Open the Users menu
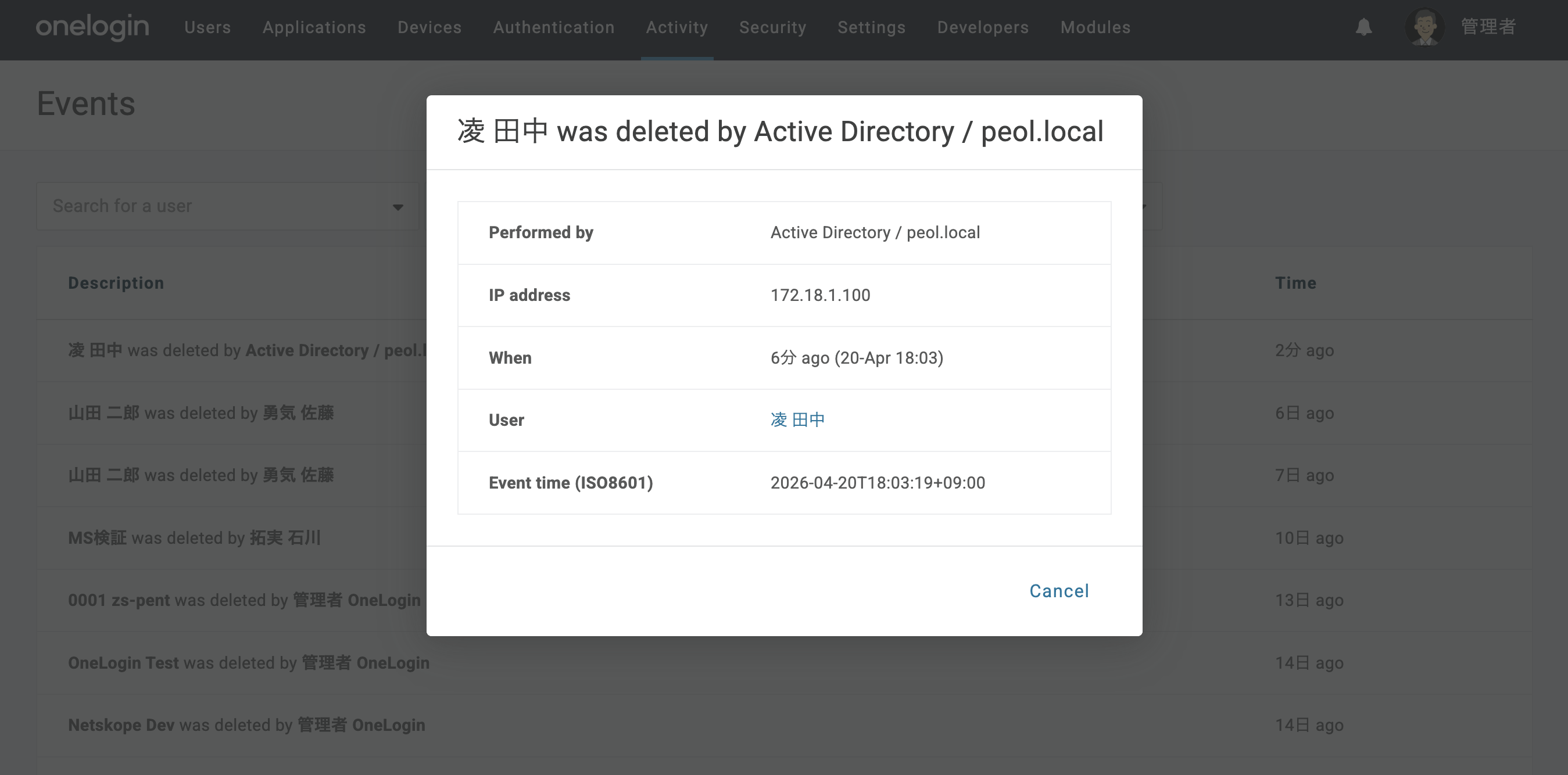The width and height of the screenshot is (1568, 775). pos(207,27)
